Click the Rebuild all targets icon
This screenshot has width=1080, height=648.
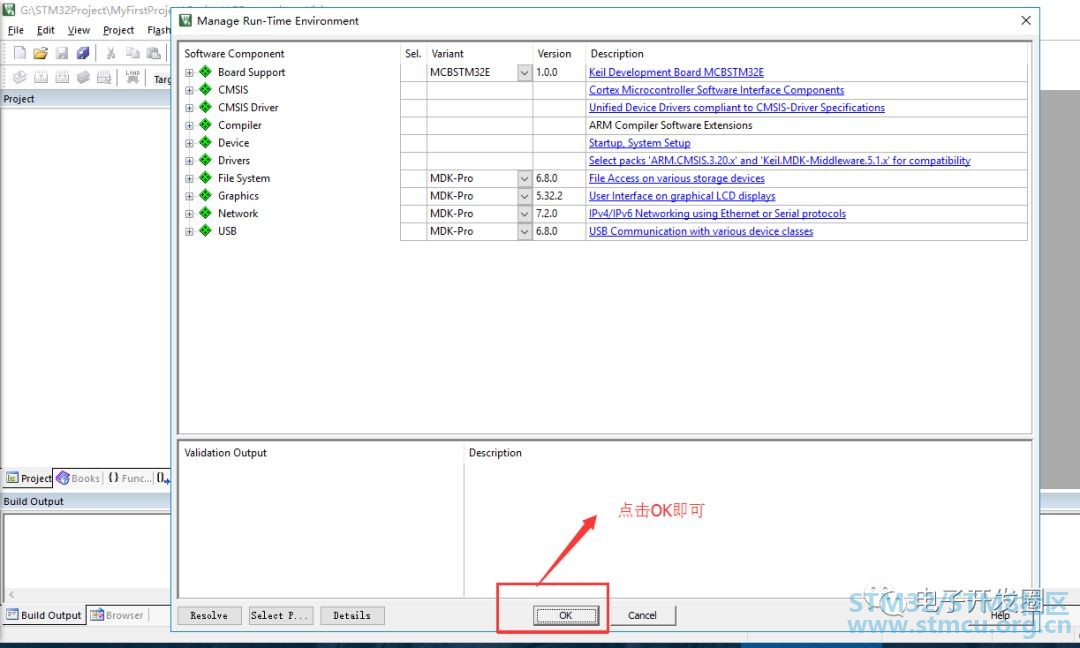coord(62,77)
